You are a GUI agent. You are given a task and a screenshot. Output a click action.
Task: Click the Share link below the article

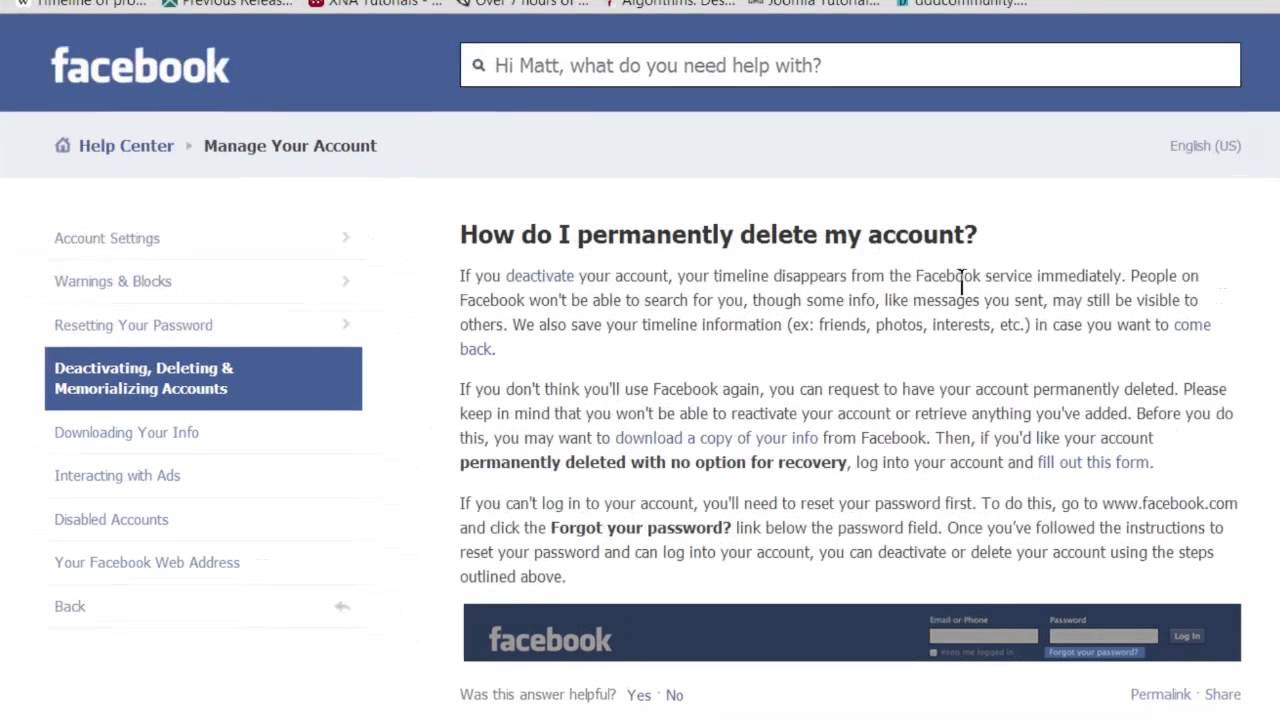[1222, 694]
